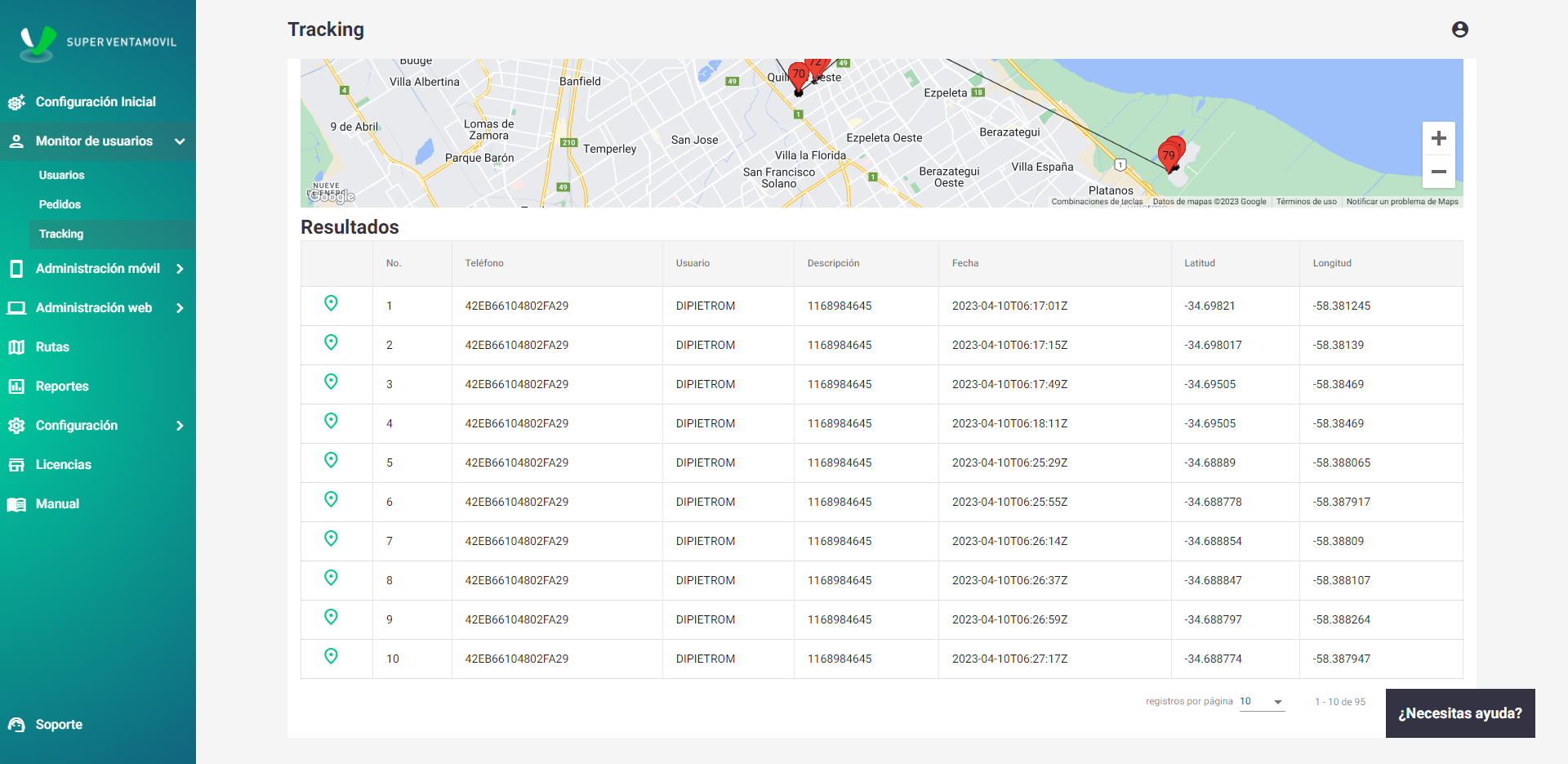Collapse the Monitor de usuarios chevron
Screen dimensions: 1568x764
180,141
